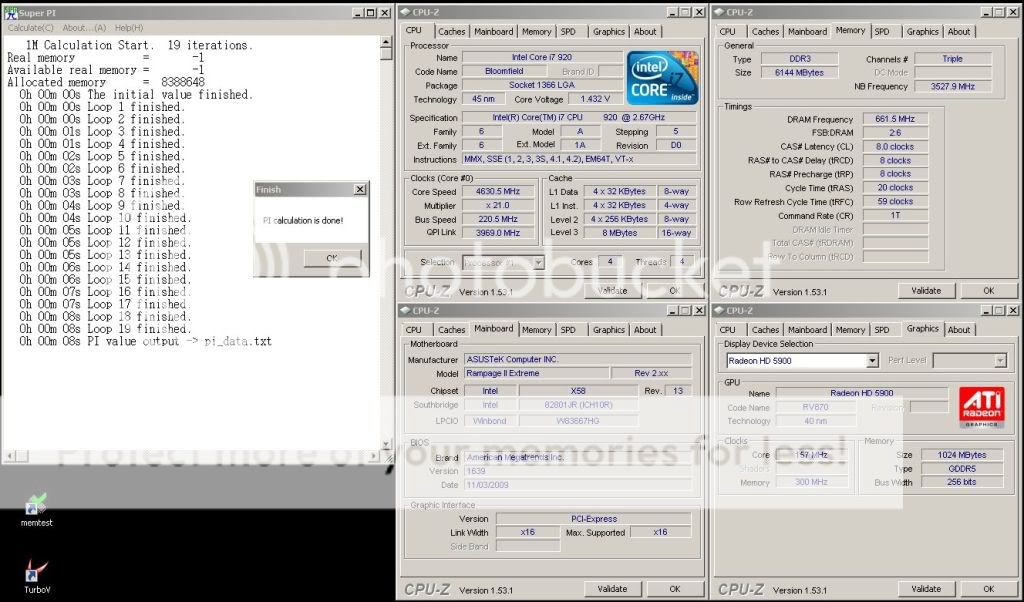Click the Level 3 cache value 8 MBytes
Image resolution: width=1024 pixels, height=602 pixels.
[x=619, y=232]
